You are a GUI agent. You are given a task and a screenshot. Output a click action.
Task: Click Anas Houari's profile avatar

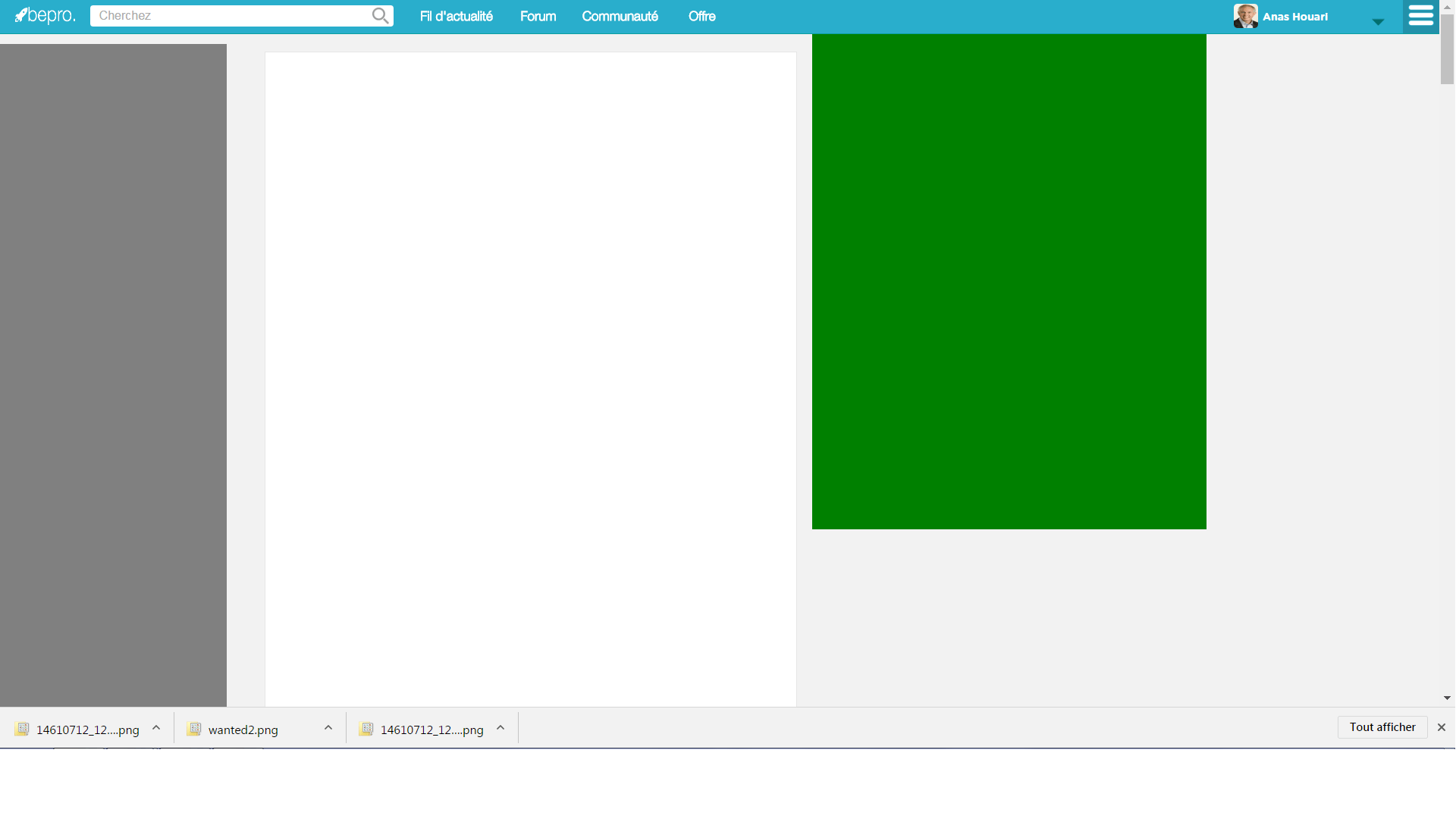click(1246, 15)
